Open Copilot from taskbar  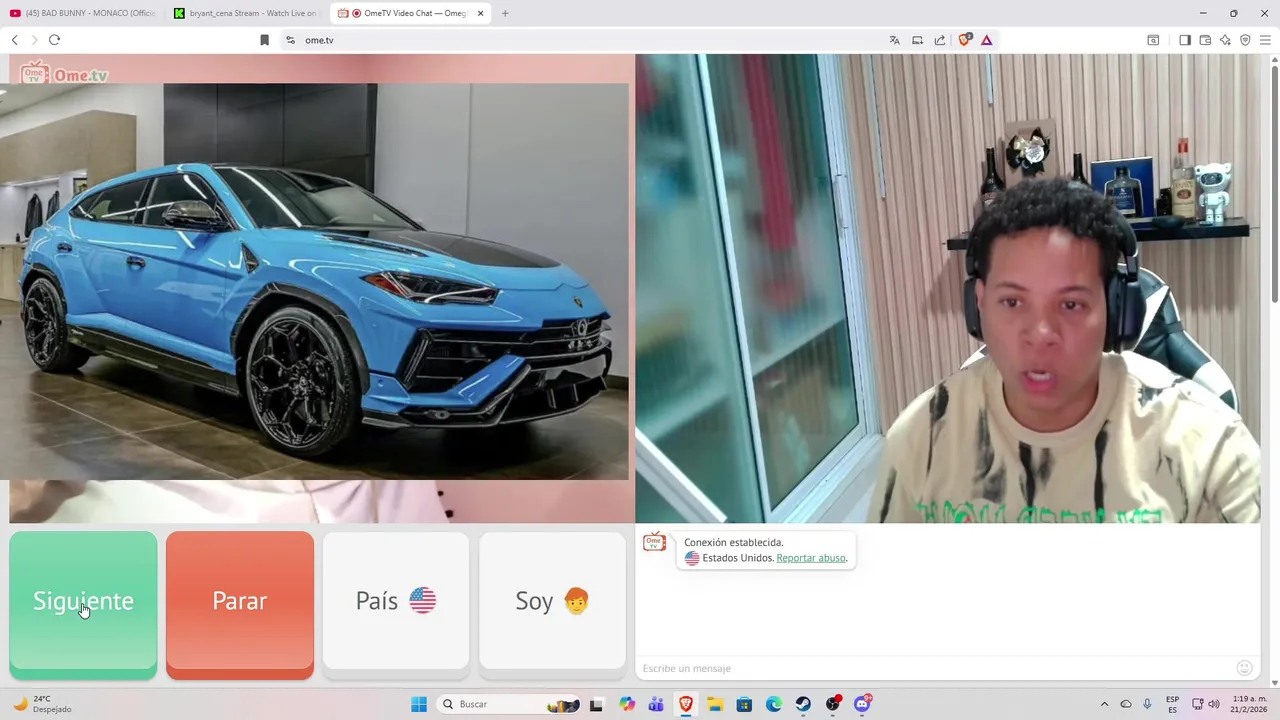(x=627, y=704)
